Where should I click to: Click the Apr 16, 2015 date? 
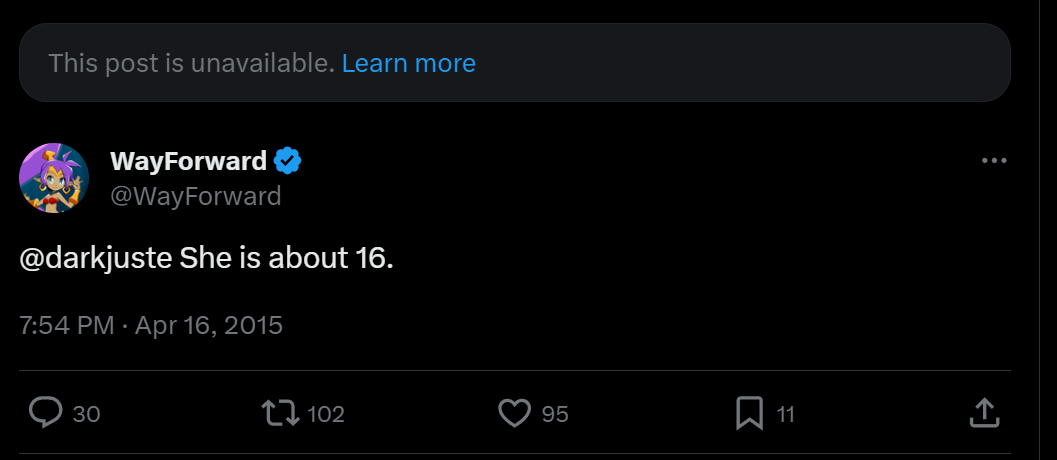[x=209, y=326]
